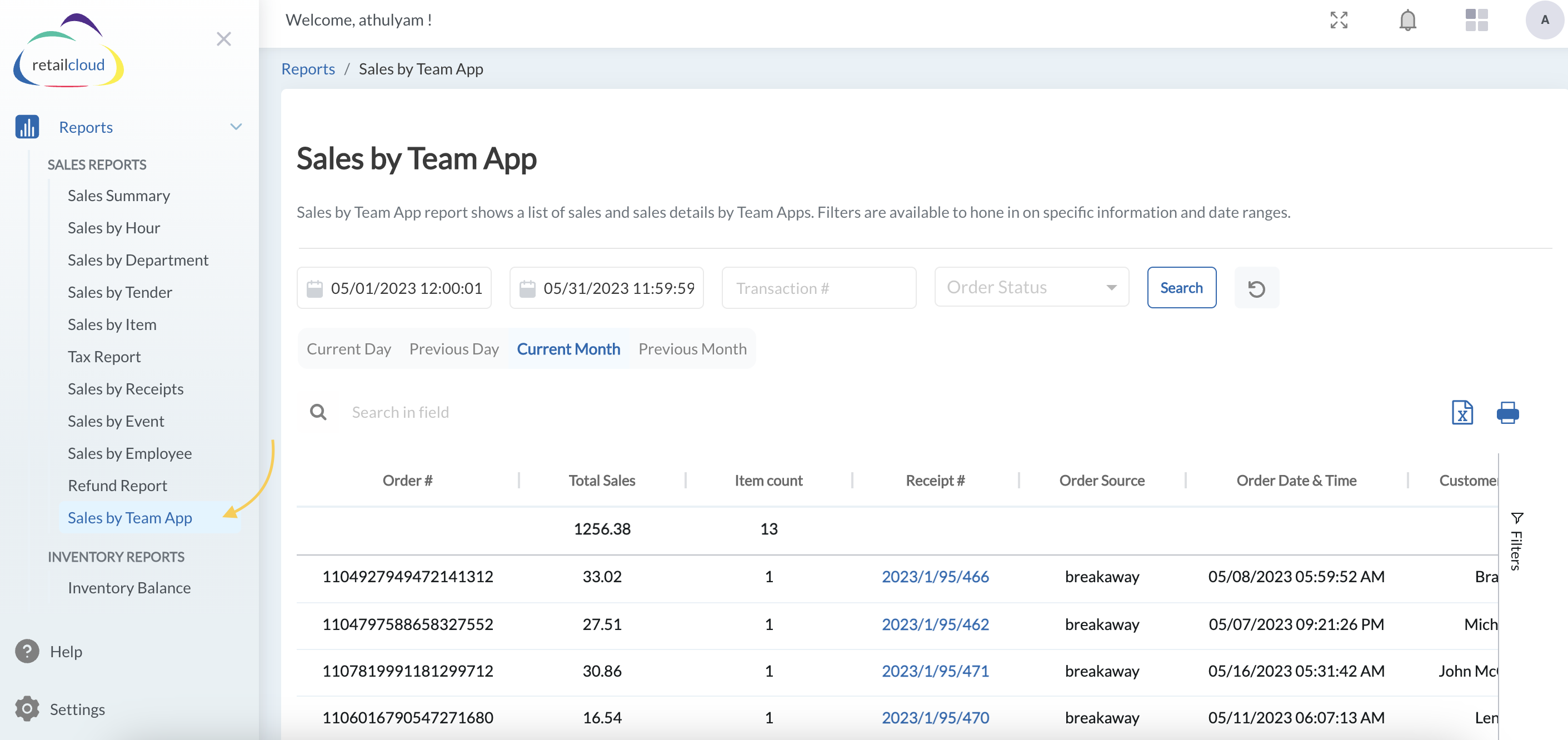
Task: Open user avatar menu A
Action: coord(1544,20)
